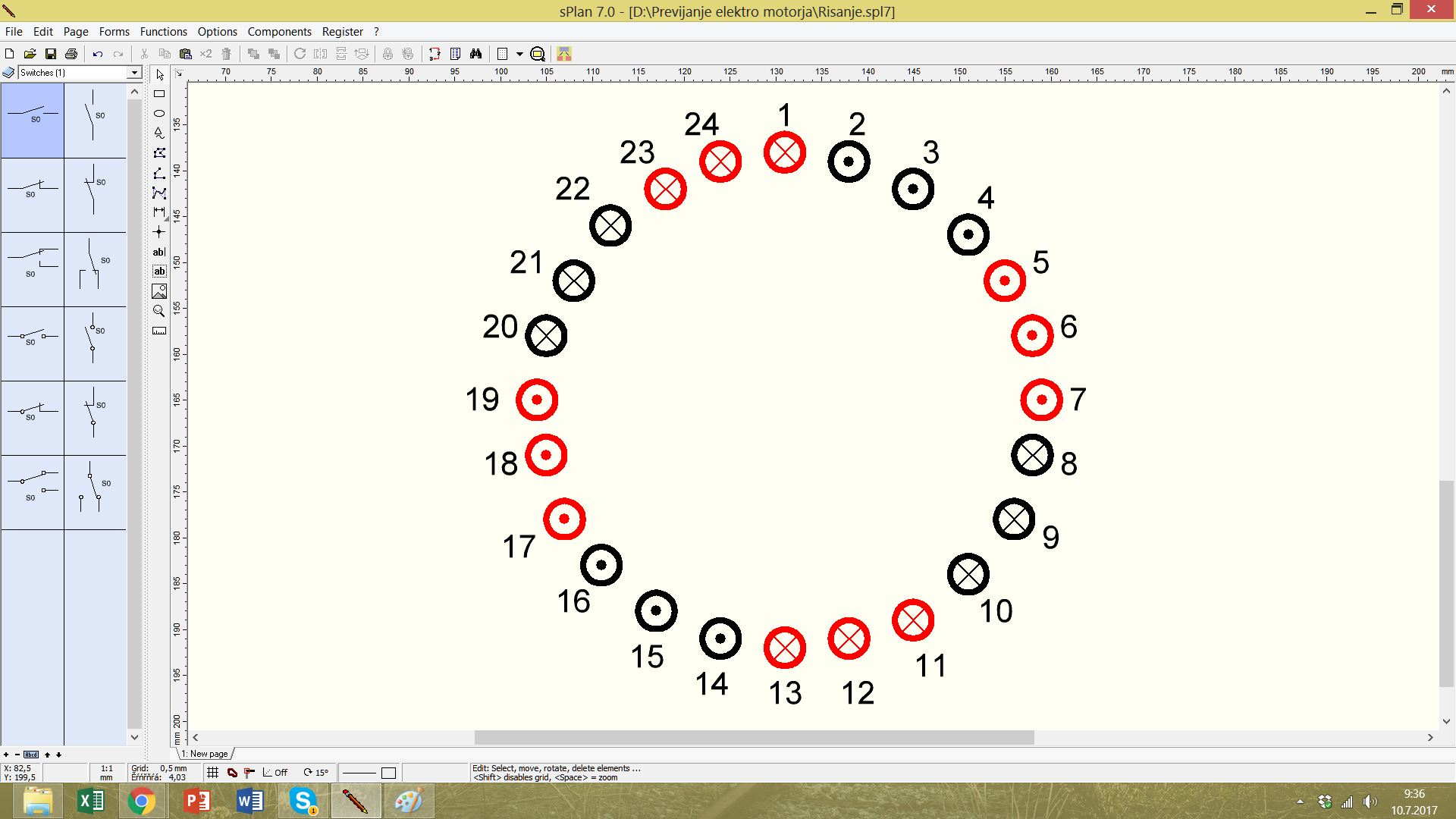
Task: Open the grid options dropdown arrow in toolbar
Action: point(519,54)
